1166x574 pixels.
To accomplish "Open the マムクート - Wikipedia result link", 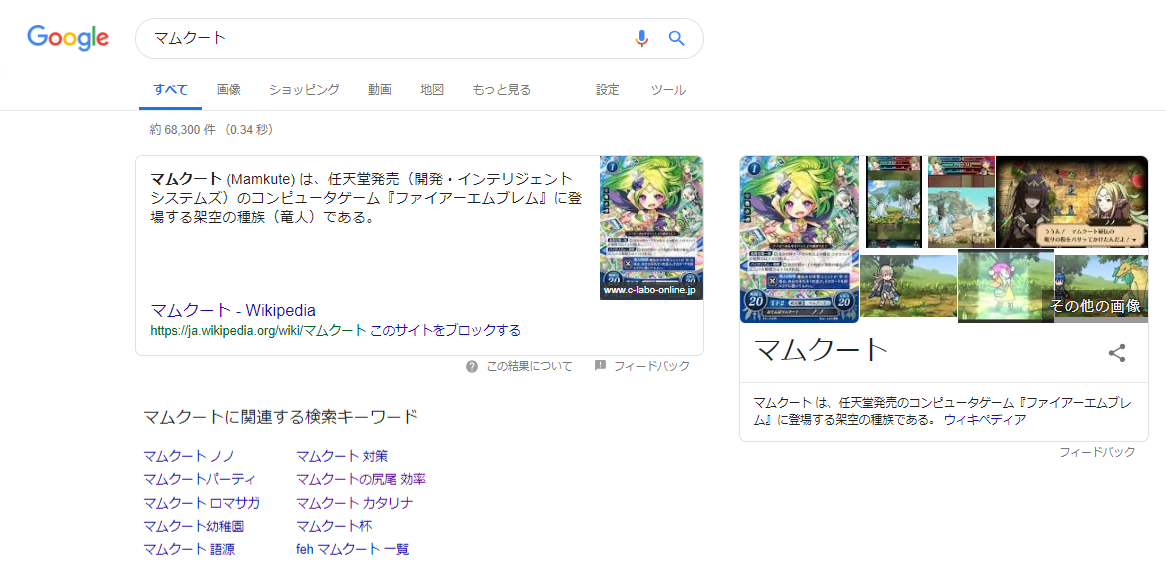I will click(233, 310).
